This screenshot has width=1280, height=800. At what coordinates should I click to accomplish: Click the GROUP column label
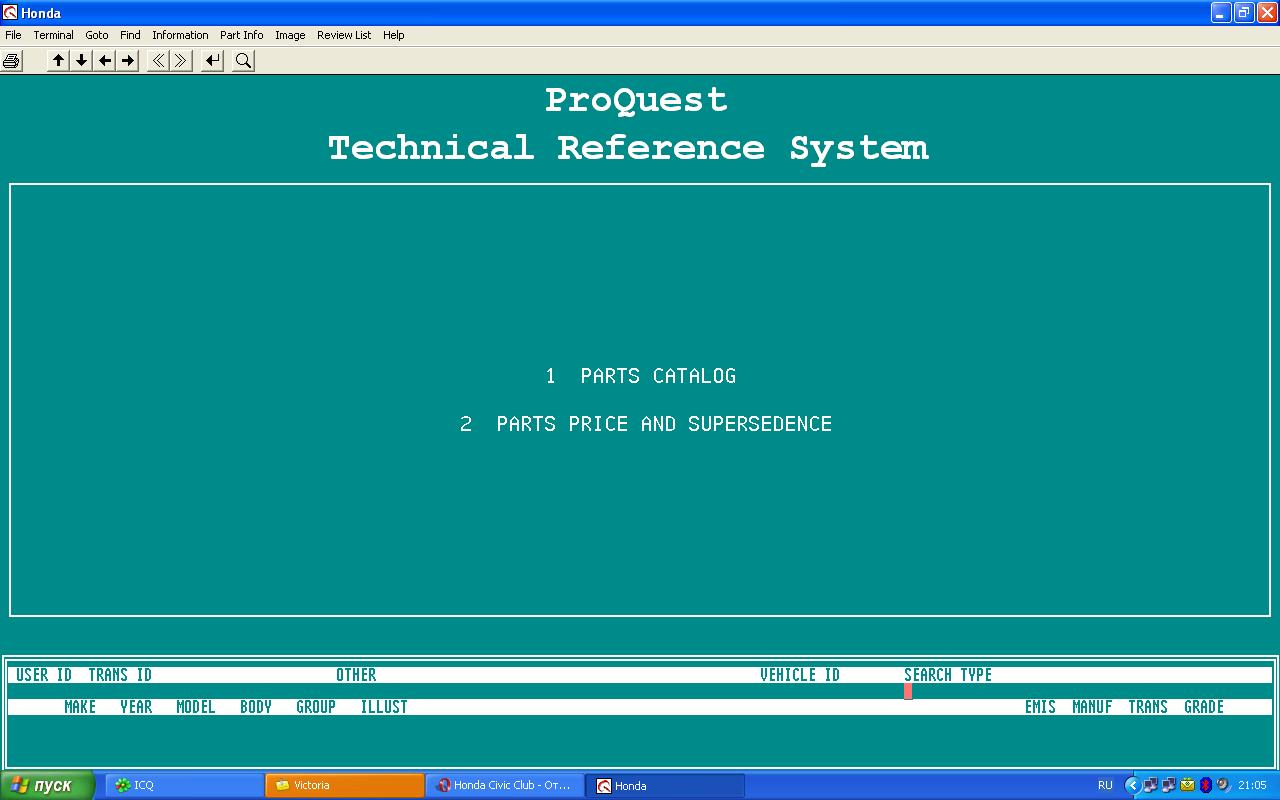pos(316,707)
